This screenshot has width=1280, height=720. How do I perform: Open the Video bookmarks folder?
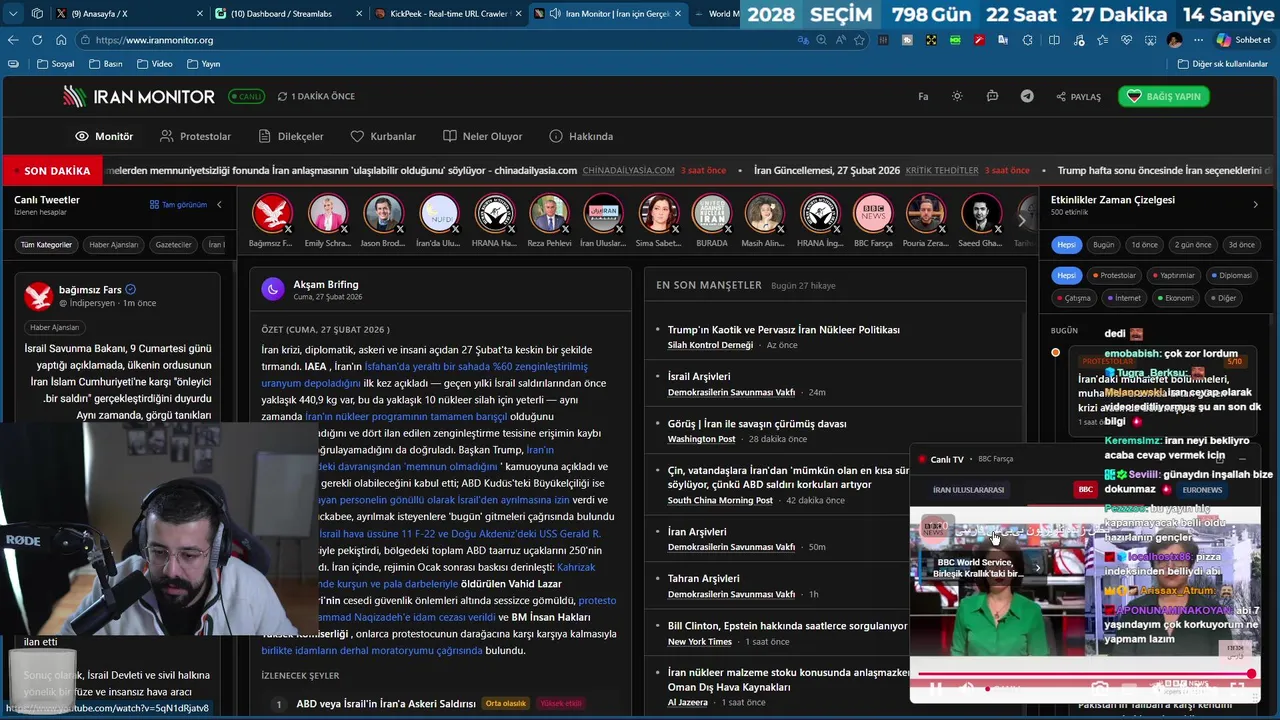pyautogui.click(x=154, y=64)
